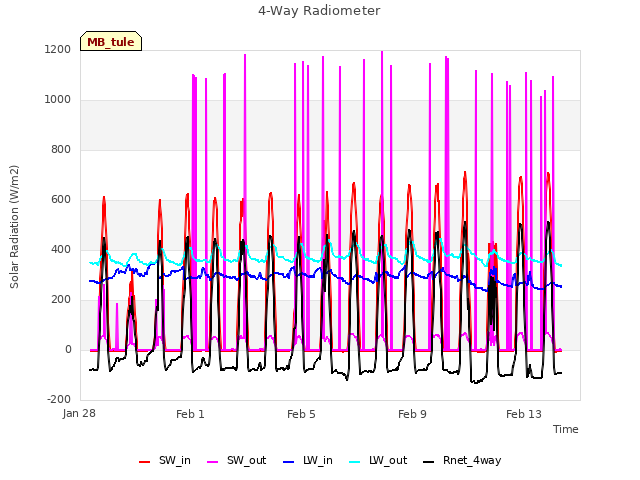Viewport: 640px width, 480px height.
Task: Click the Solar Radiation (W/m2) axis title
Action: [14, 227]
